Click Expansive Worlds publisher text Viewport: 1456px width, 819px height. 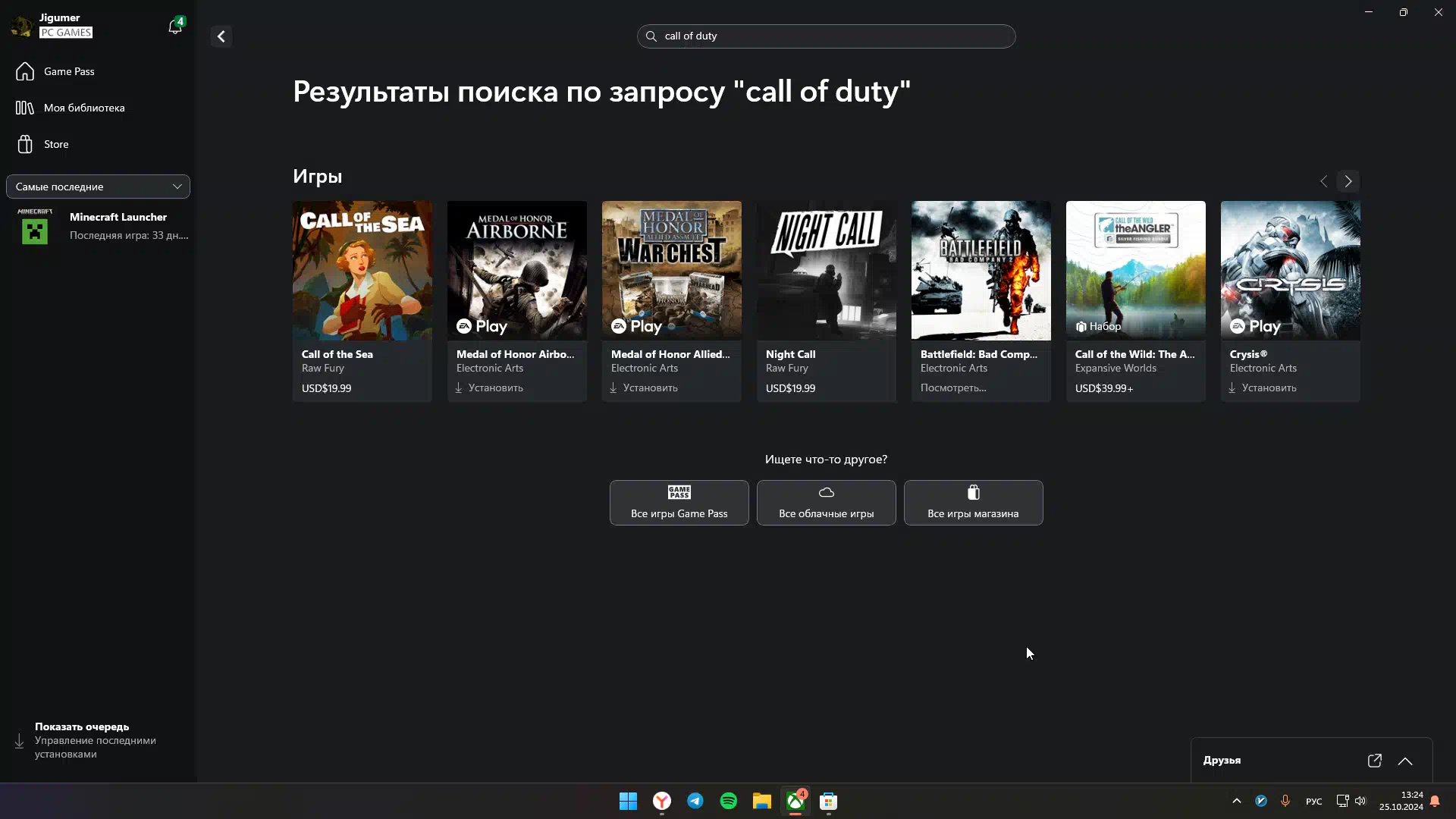pyautogui.click(x=1116, y=368)
